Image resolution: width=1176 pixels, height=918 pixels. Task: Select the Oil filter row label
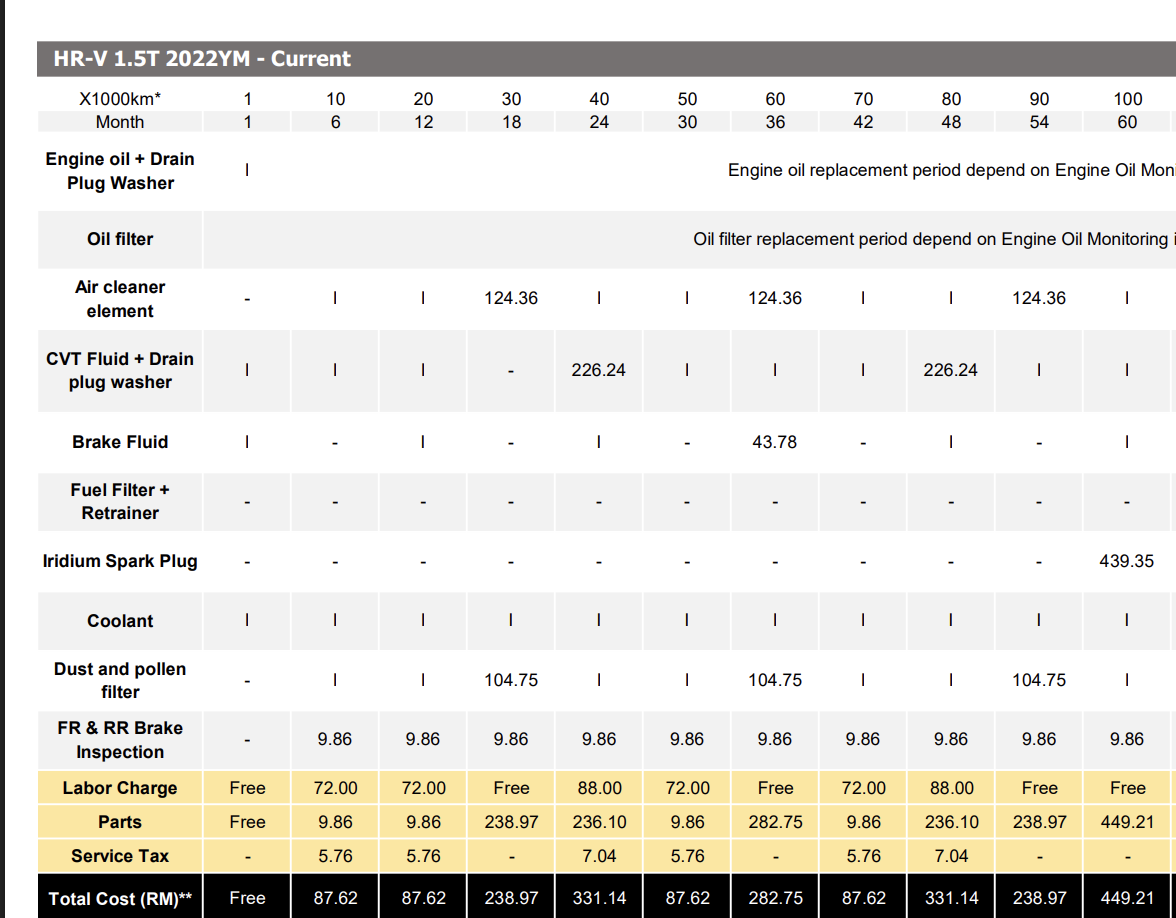pyautogui.click(x=120, y=239)
